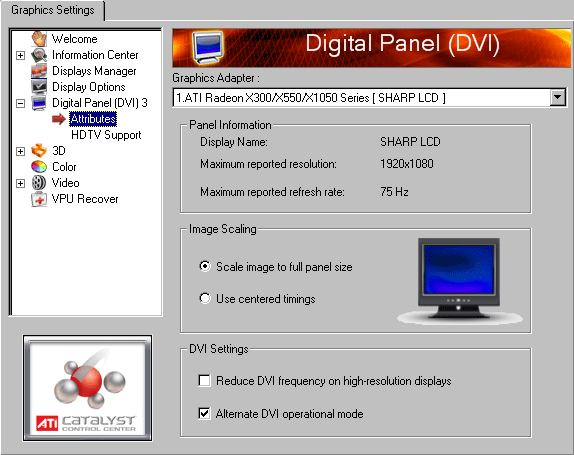This screenshot has height=455, width=574.
Task: Enable Reduce DVI frequency on high-resolution displays
Action: click(x=204, y=381)
